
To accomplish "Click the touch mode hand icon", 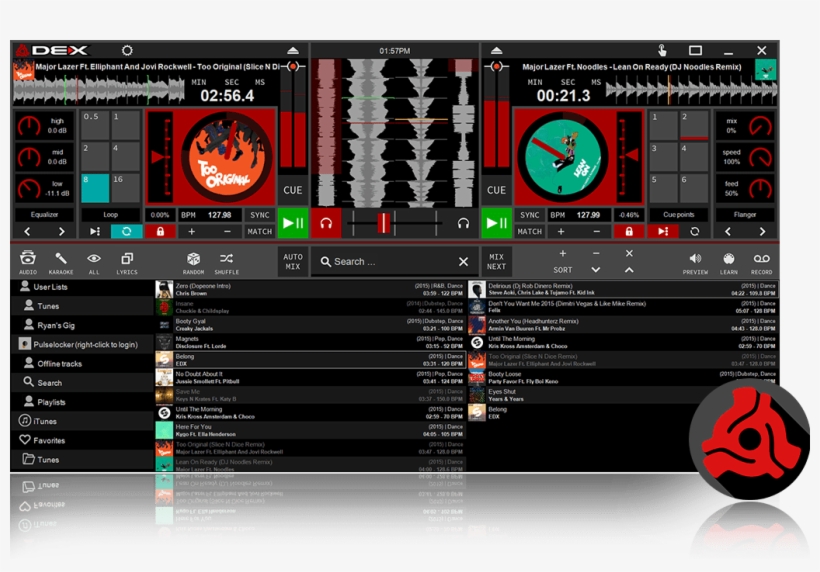I will point(662,51).
